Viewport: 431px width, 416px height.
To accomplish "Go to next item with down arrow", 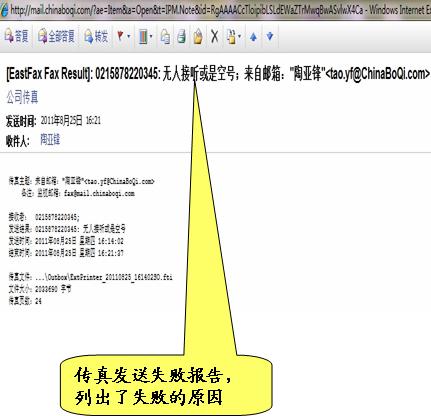I will click(x=270, y=36).
